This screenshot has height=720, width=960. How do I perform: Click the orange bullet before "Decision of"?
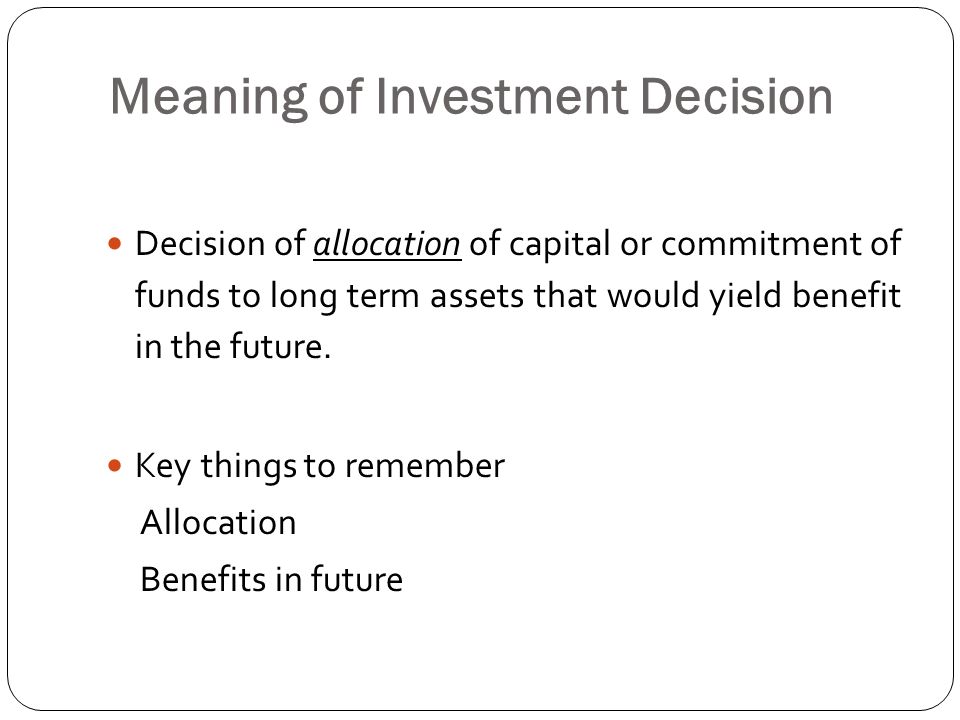[114, 245]
